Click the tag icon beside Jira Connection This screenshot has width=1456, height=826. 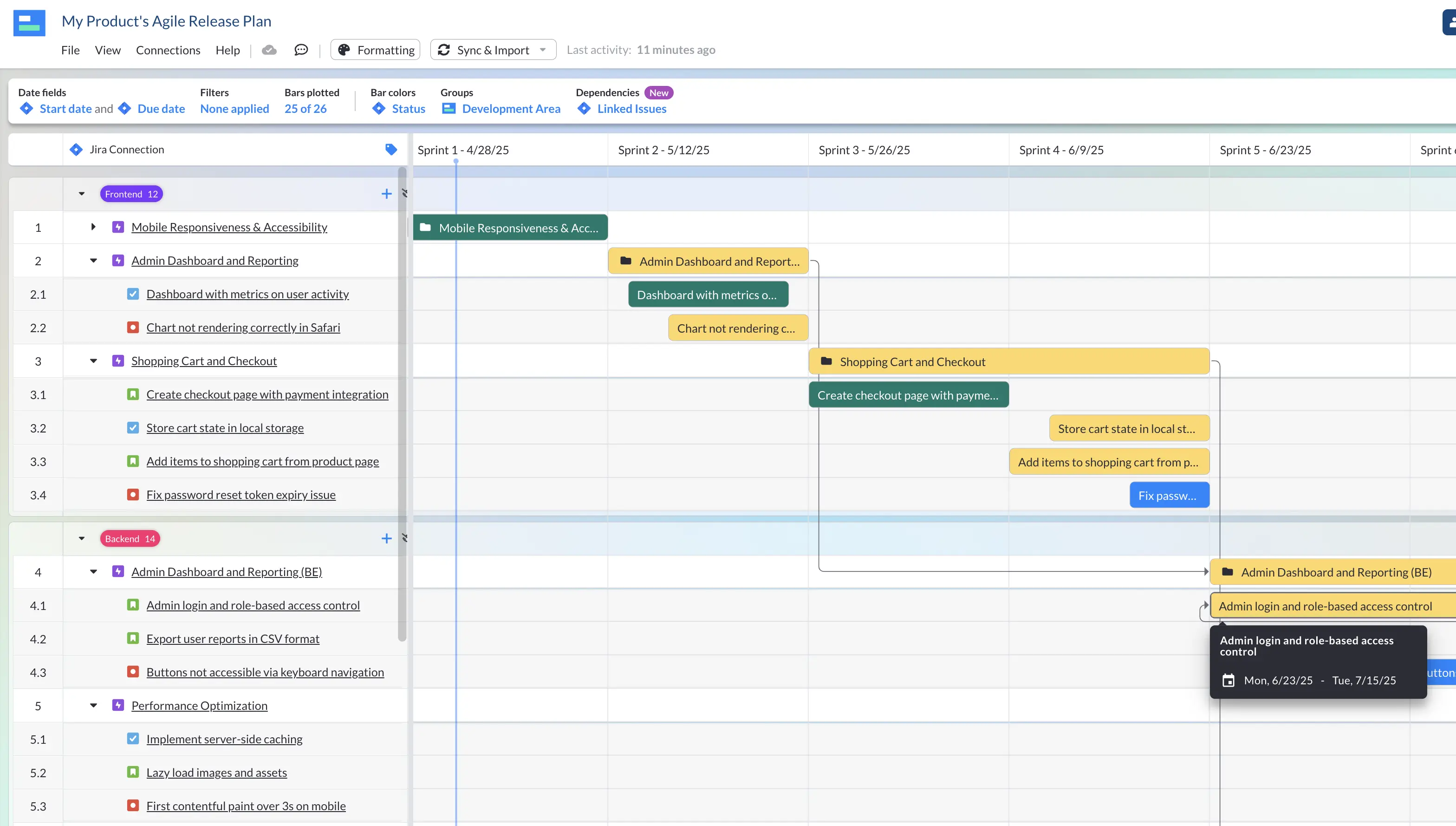391,150
